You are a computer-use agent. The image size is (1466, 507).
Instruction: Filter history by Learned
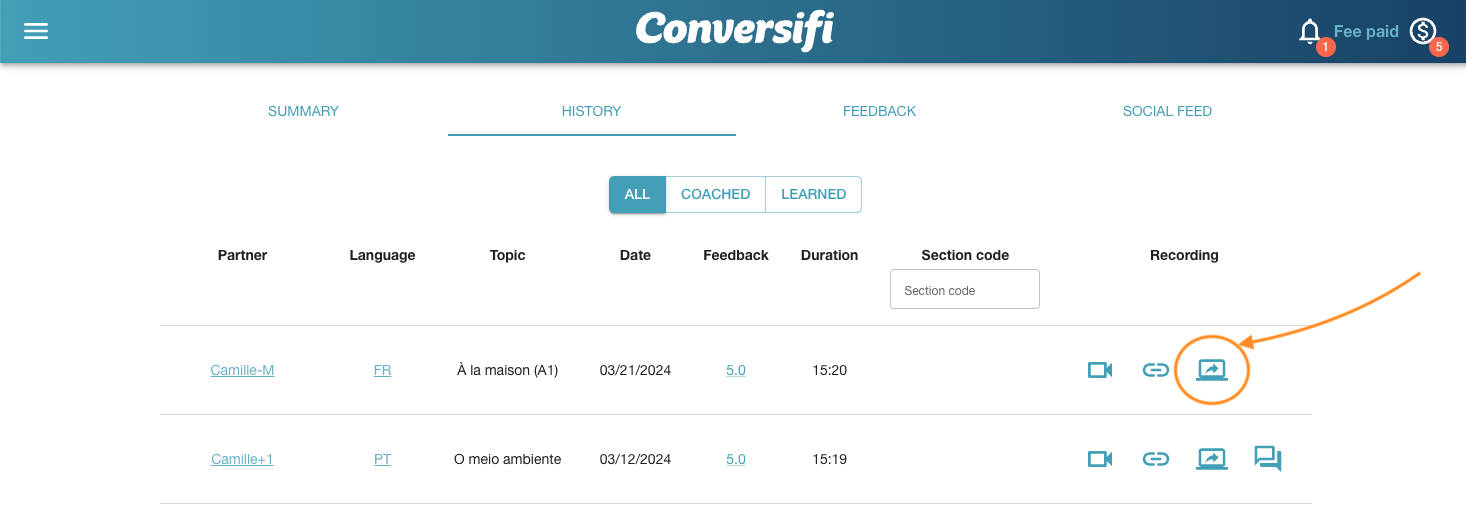[813, 195]
